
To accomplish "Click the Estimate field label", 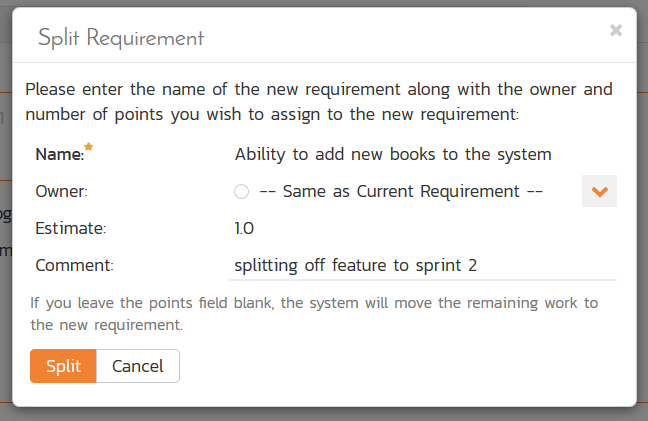I will click(x=70, y=228).
